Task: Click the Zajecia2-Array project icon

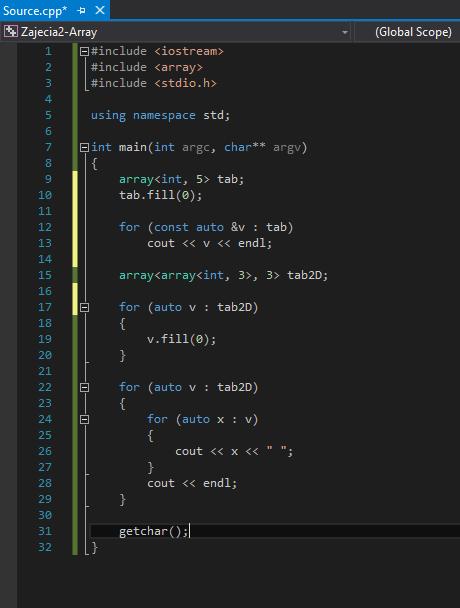Action: pyautogui.click(x=11, y=31)
